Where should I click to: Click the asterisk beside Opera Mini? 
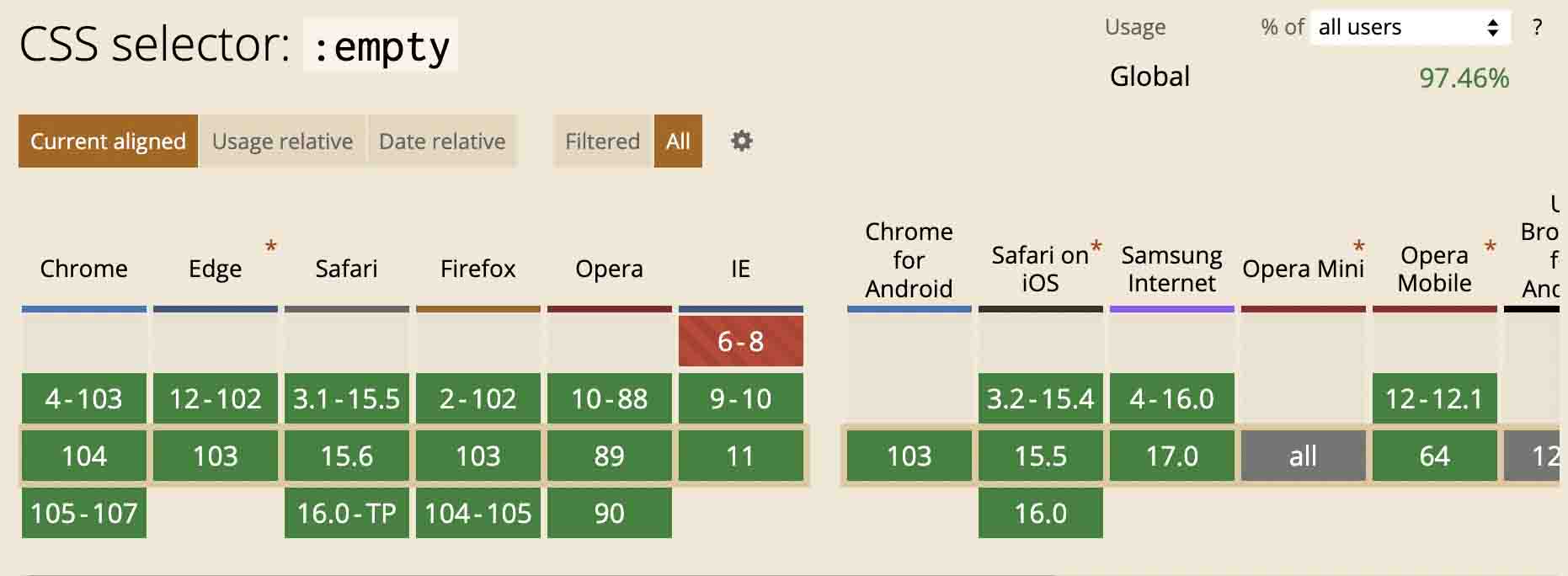click(x=1358, y=247)
